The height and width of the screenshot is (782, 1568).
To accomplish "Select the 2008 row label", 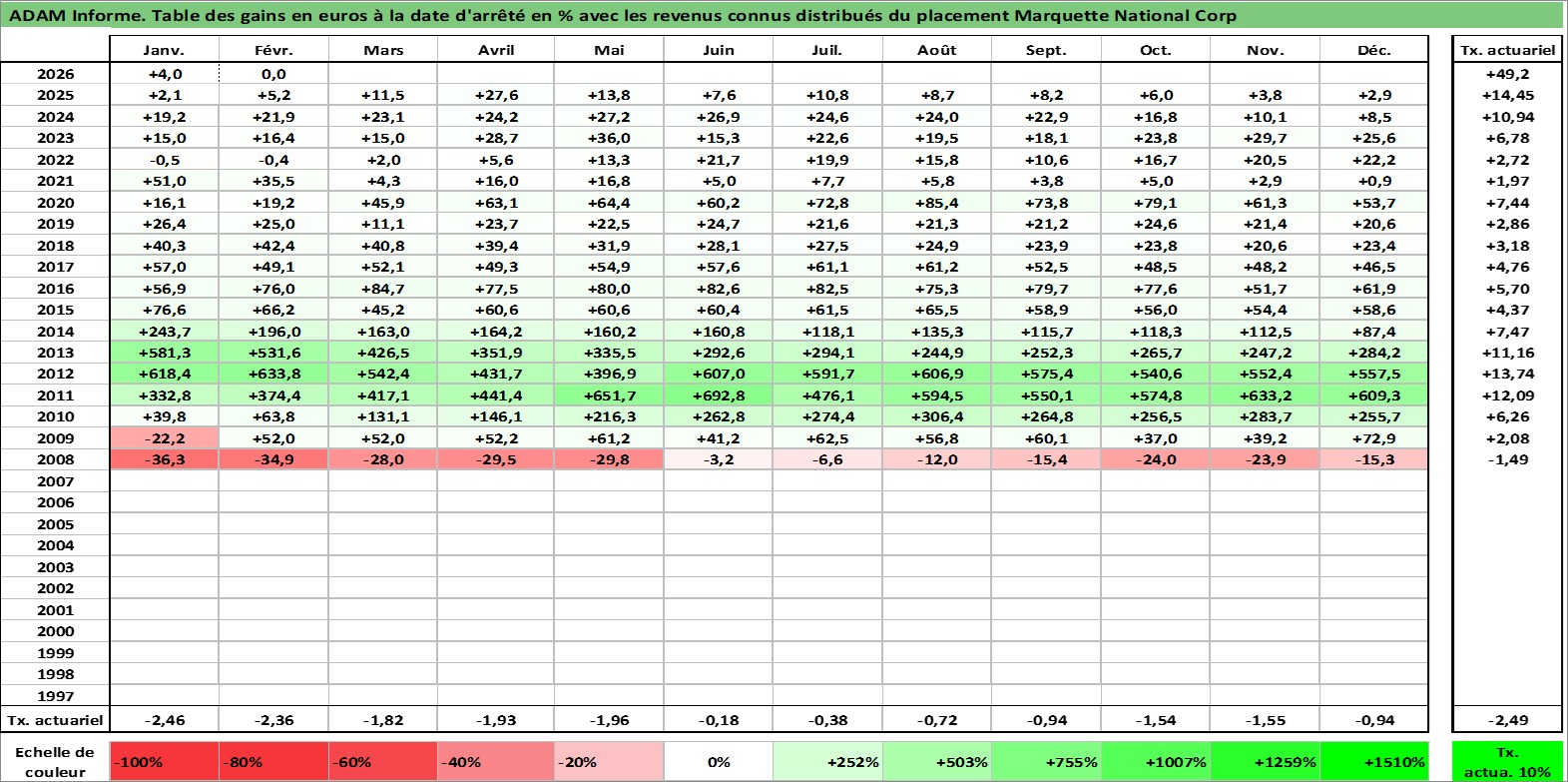I will pos(56,459).
